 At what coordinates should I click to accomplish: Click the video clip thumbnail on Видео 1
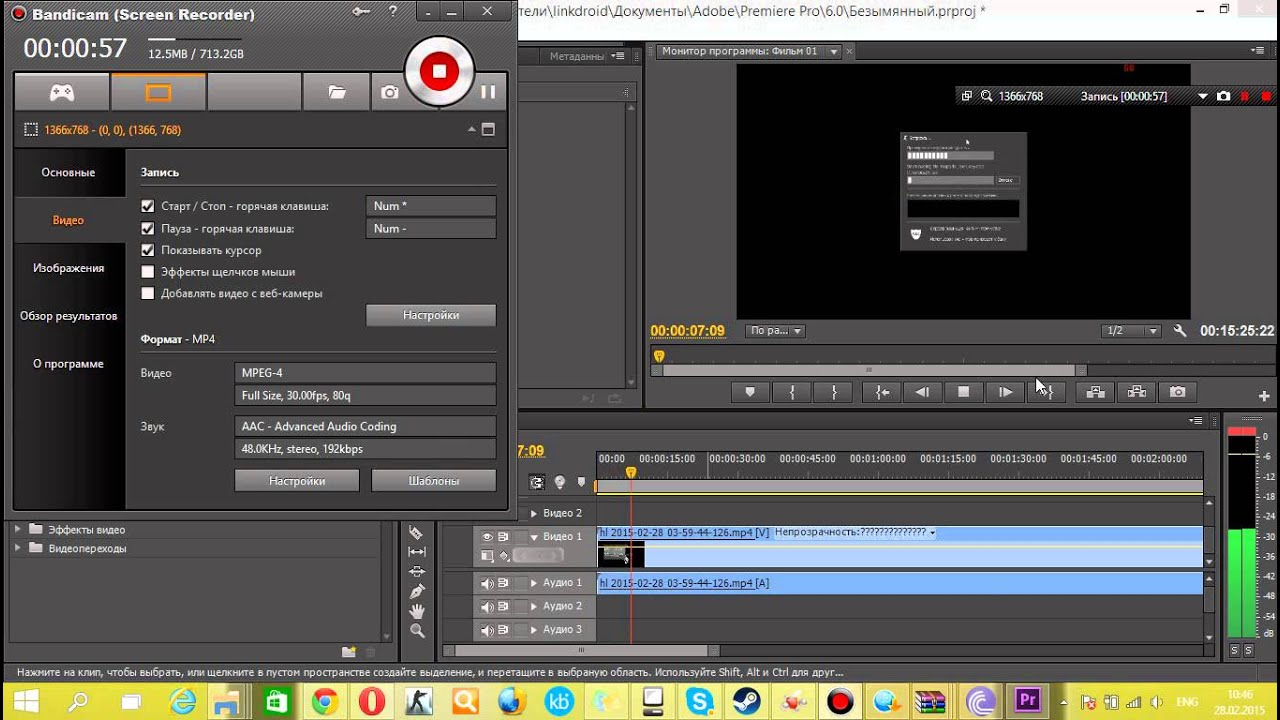coord(621,555)
